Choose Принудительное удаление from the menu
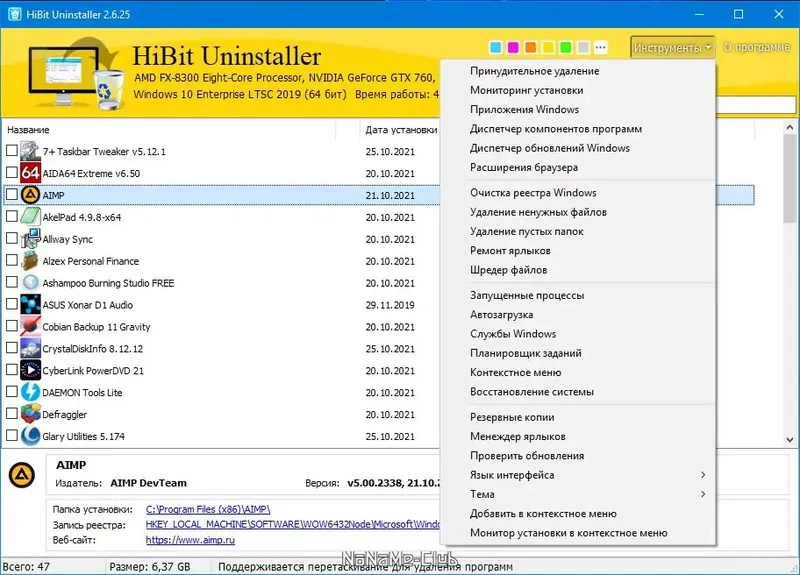 pos(578,71)
